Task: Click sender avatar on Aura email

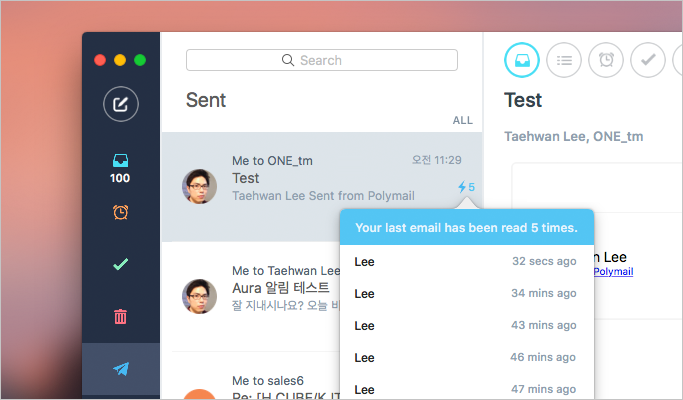Action: 199,296
